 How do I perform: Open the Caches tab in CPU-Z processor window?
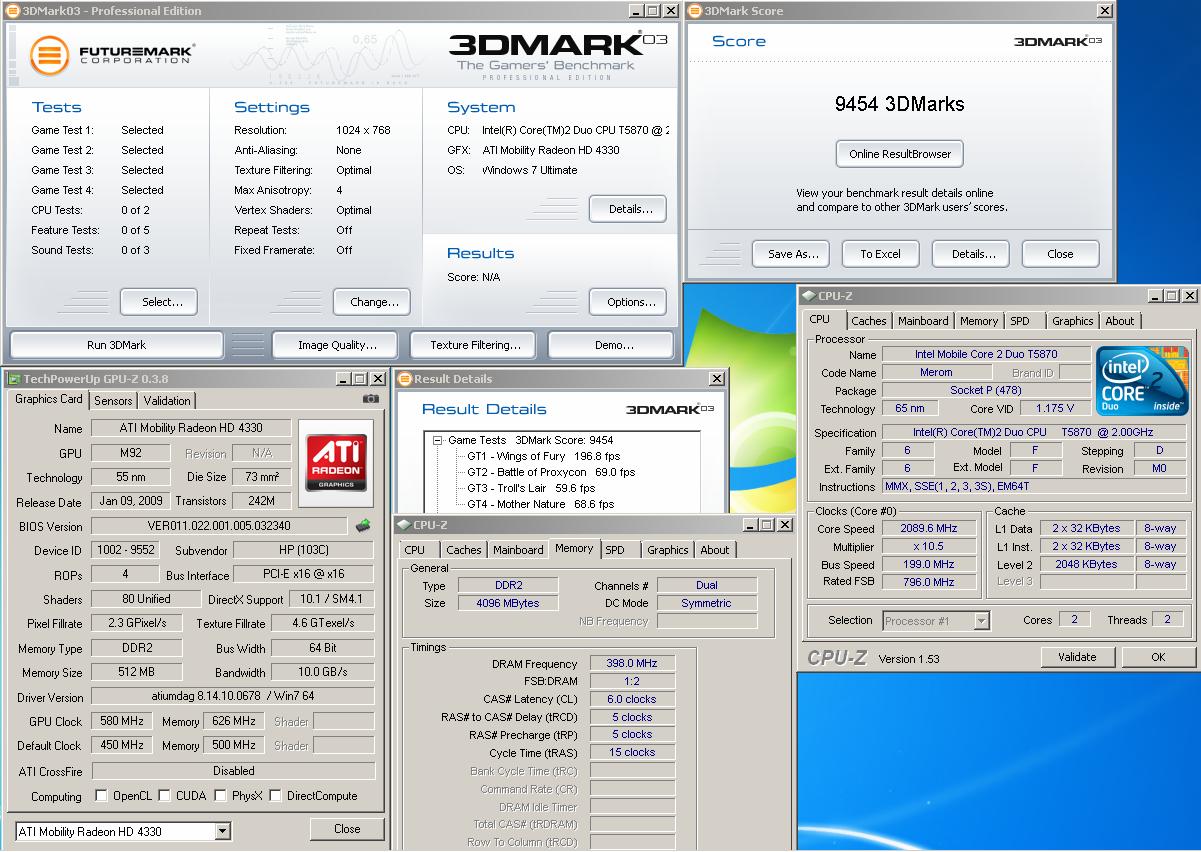pyautogui.click(x=868, y=321)
